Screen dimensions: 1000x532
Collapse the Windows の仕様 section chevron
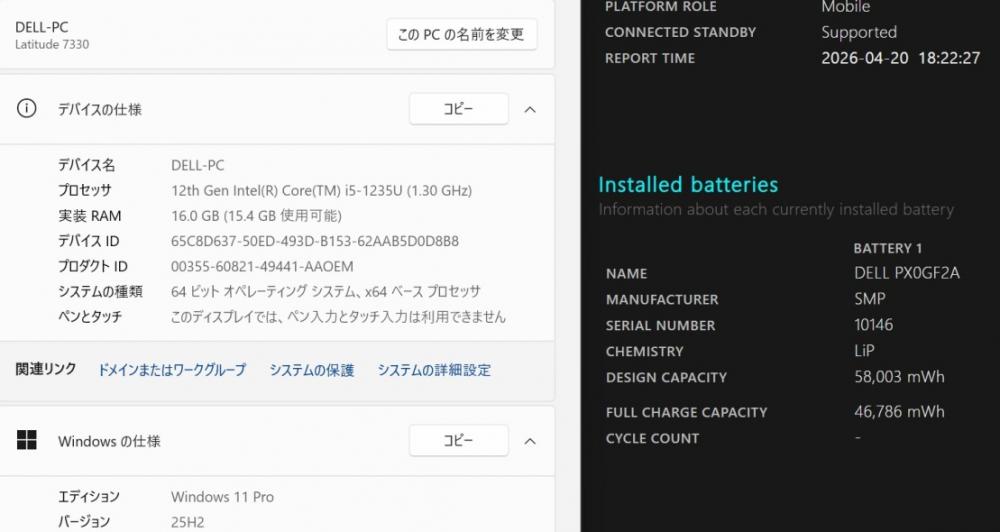pyautogui.click(x=531, y=440)
